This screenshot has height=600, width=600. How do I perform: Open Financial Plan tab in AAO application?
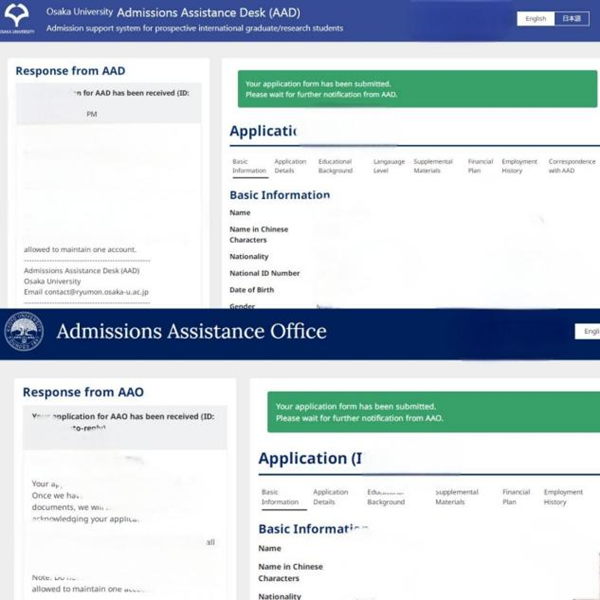click(516, 497)
